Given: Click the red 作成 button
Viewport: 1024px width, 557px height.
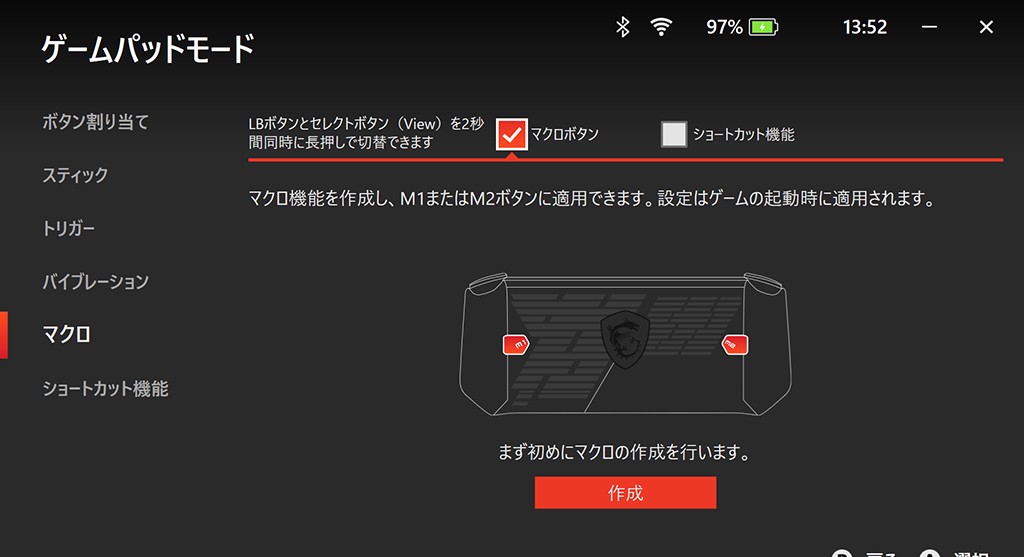Looking at the screenshot, I should (626, 492).
